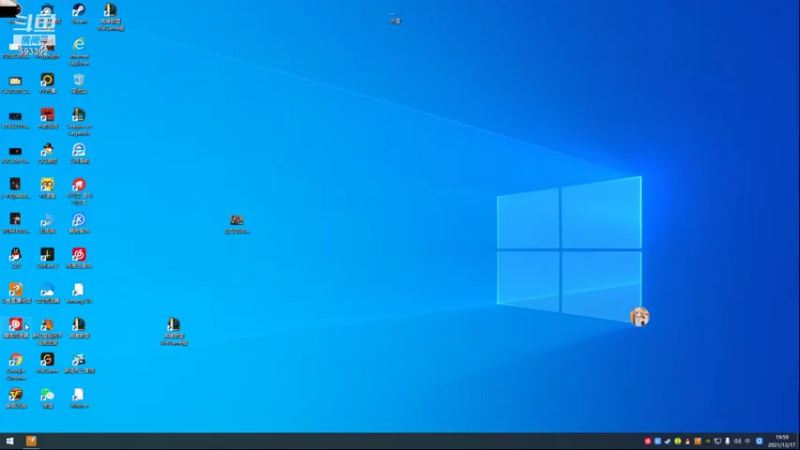Viewport: 800px width, 450px height.
Task: Select the yellow ring YY broadcast icon
Action: pos(47,84)
